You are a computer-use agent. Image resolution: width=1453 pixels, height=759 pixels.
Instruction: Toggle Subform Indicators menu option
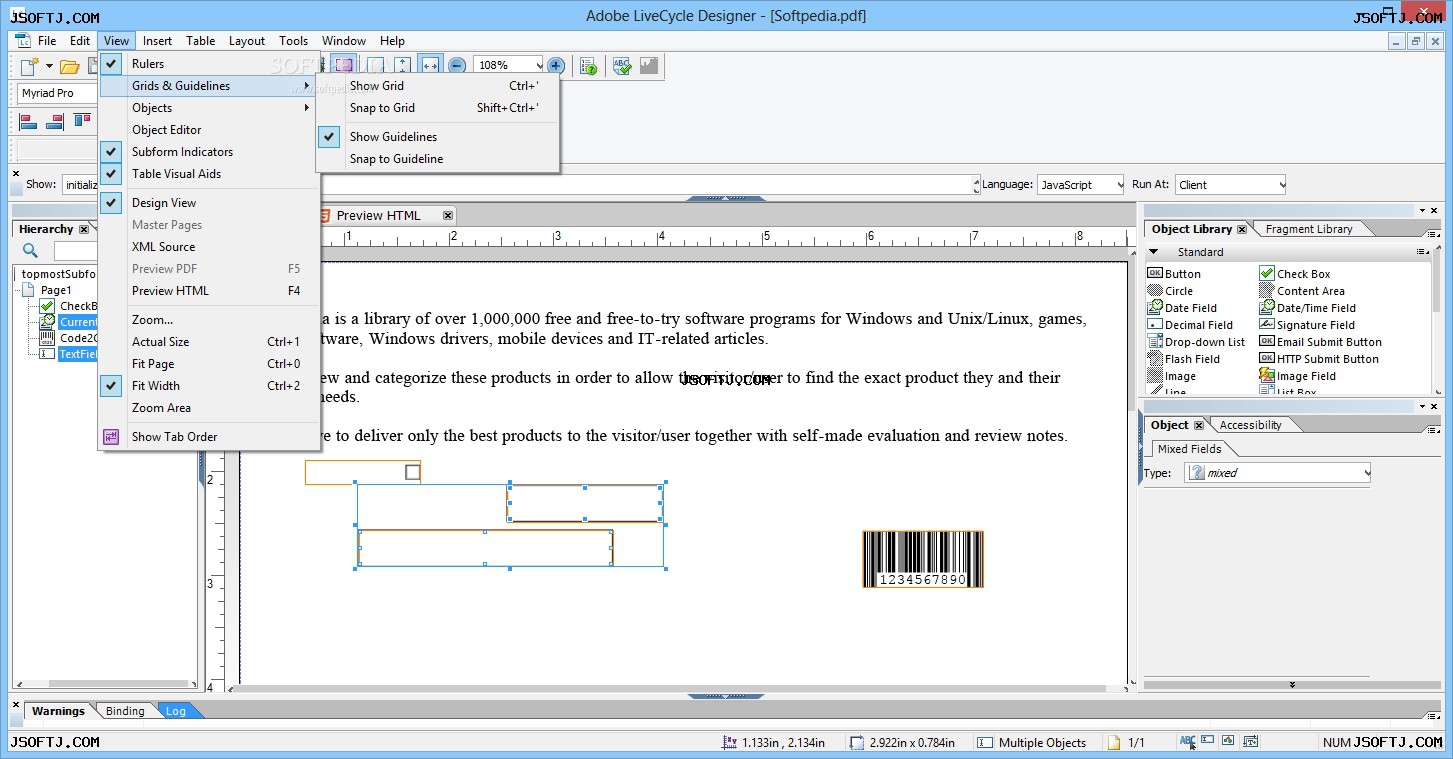(209, 152)
